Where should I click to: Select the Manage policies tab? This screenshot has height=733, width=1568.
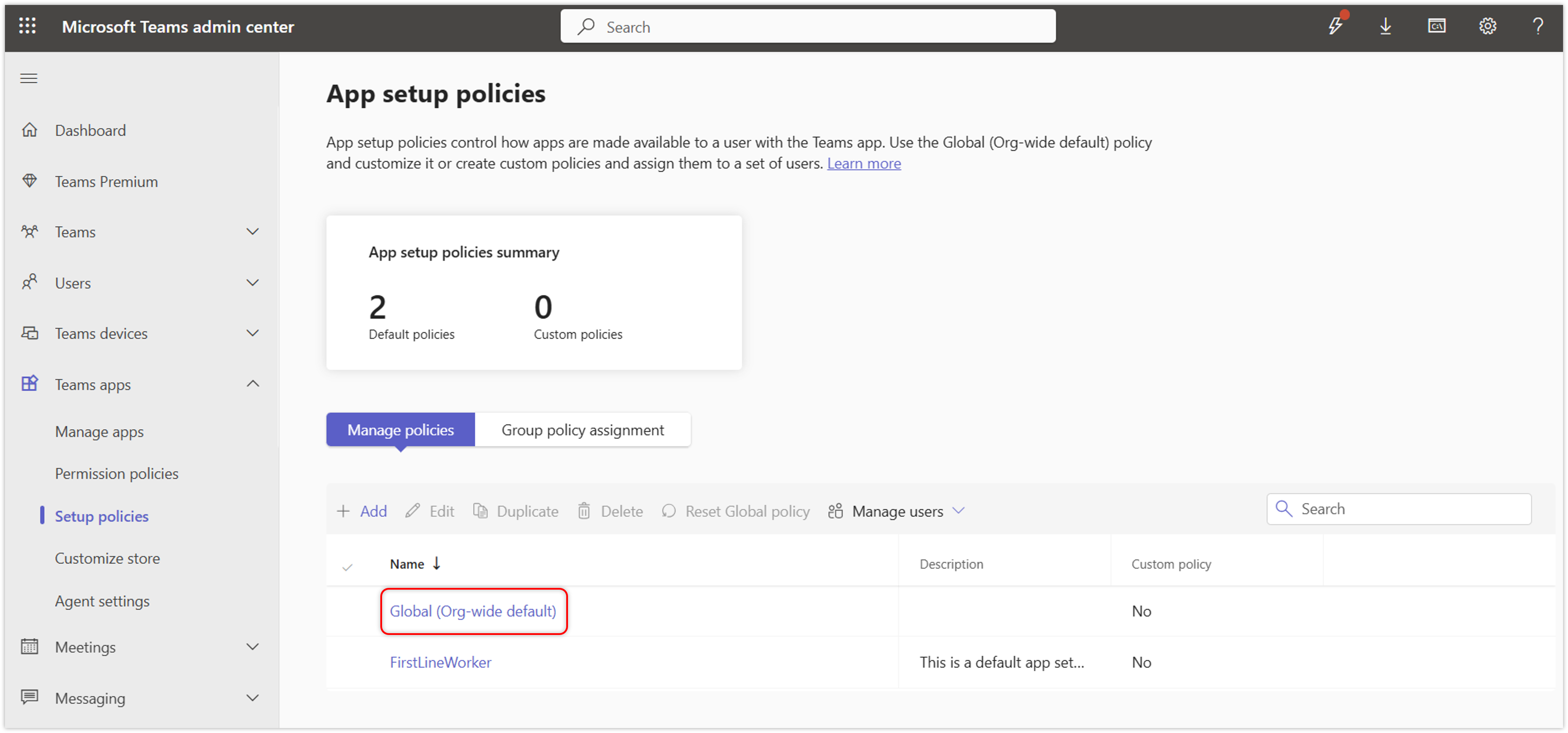pyautogui.click(x=400, y=429)
